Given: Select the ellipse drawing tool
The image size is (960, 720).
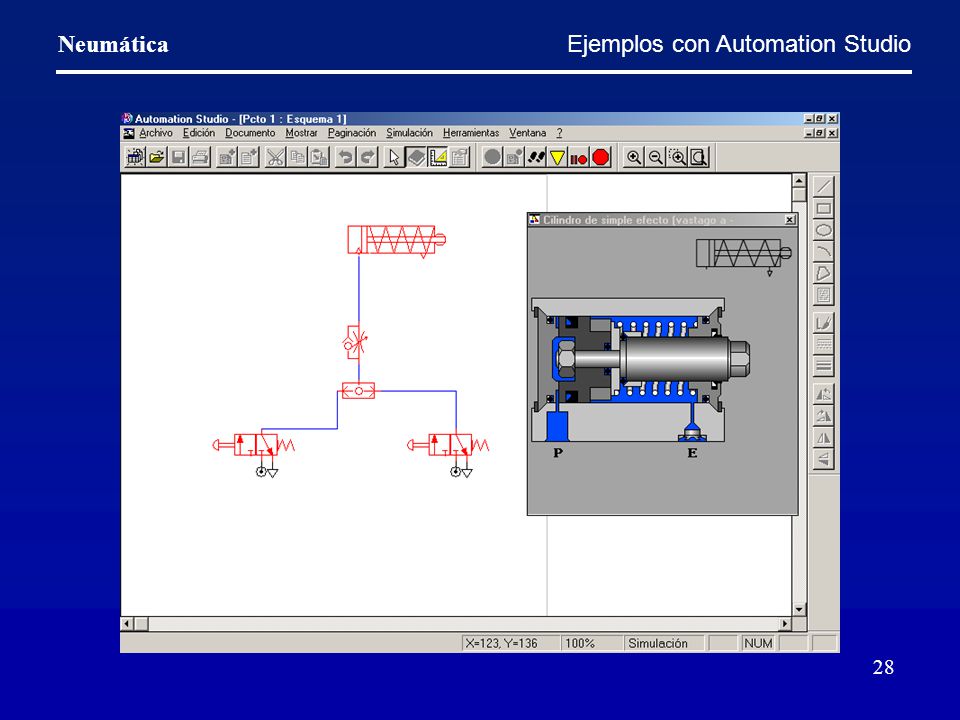Looking at the screenshot, I should (x=824, y=231).
